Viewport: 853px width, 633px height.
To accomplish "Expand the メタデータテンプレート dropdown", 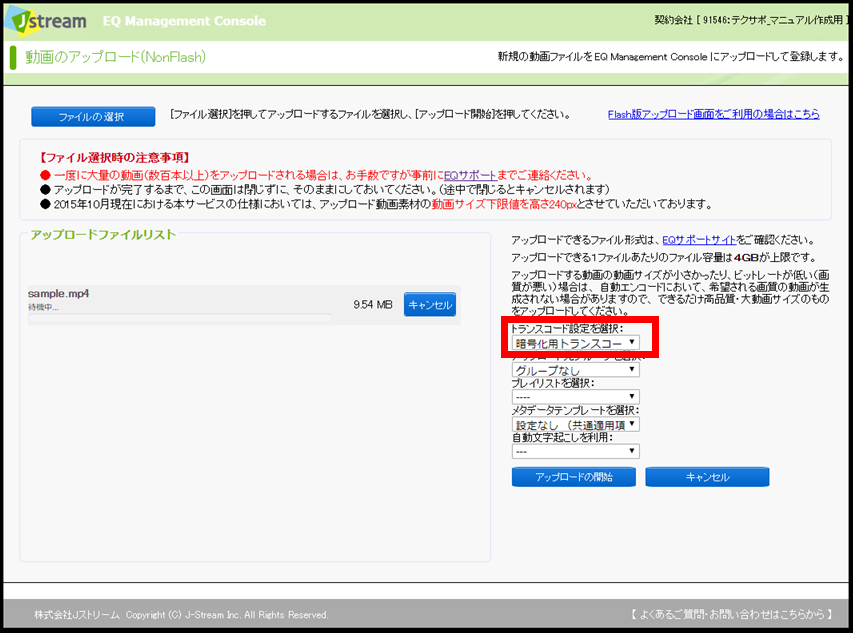I will click(575, 424).
